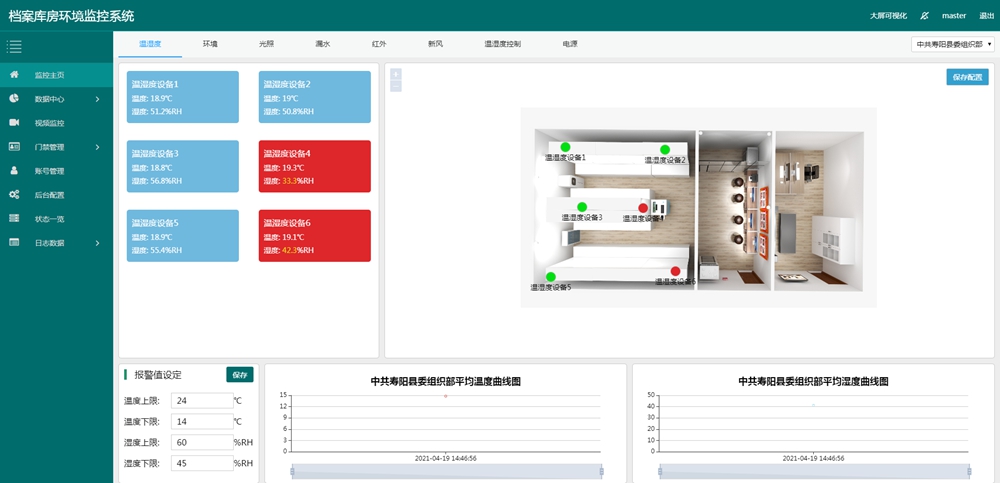Open 后台配置 in the sidebar
This screenshot has width=1000, height=483.
click(x=57, y=195)
